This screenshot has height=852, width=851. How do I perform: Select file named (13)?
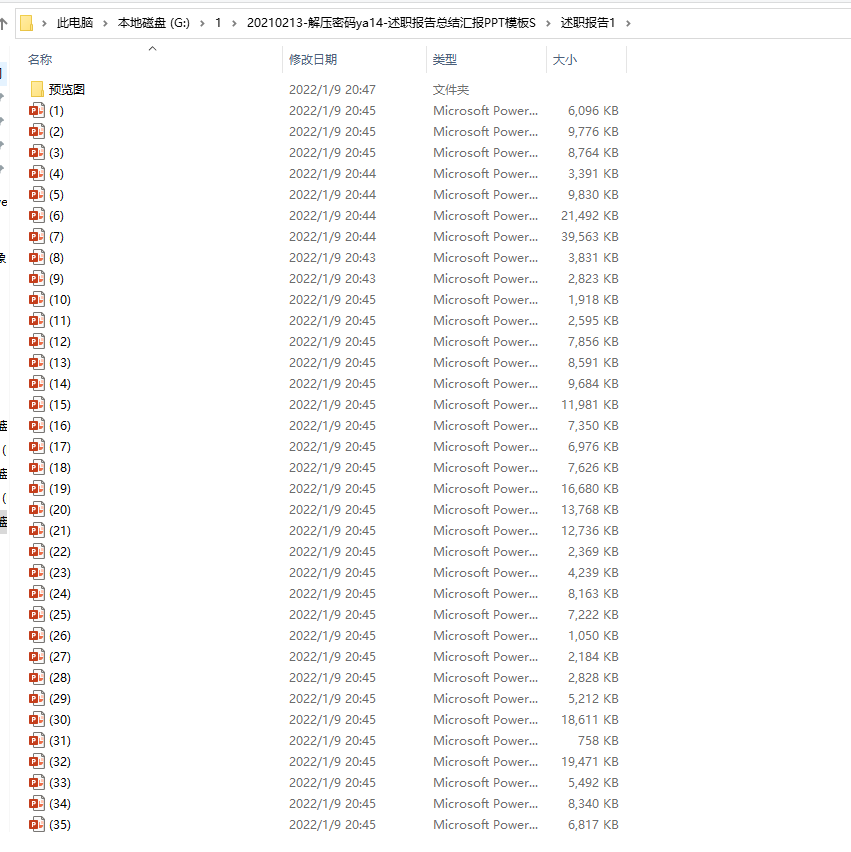point(60,362)
